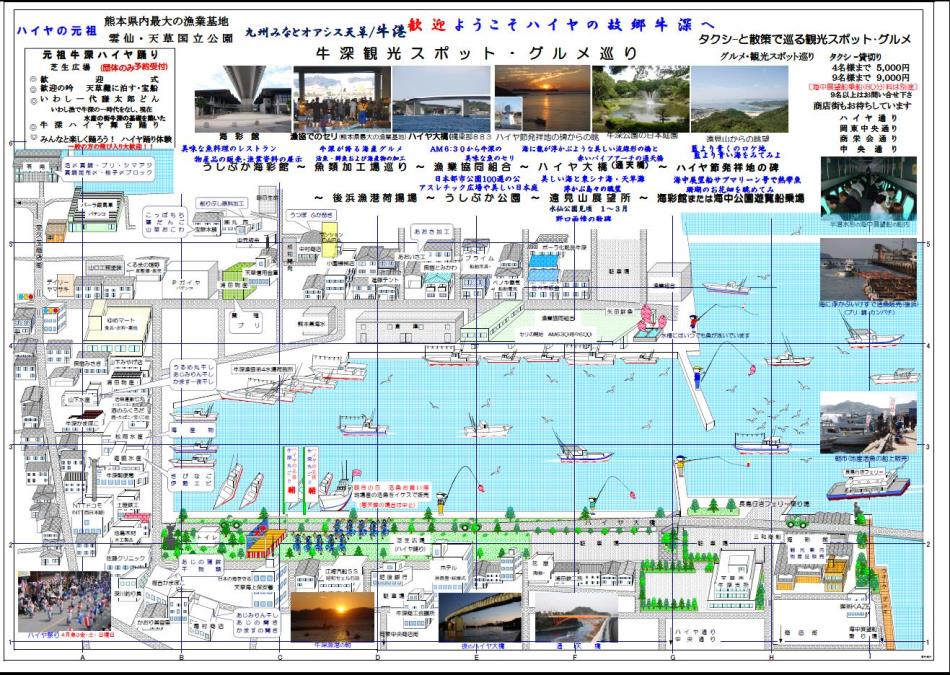The height and width of the screenshot is (675, 950).
Task: Click the あおさ加工 speech bubble
Action: pyautogui.click(x=431, y=232)
